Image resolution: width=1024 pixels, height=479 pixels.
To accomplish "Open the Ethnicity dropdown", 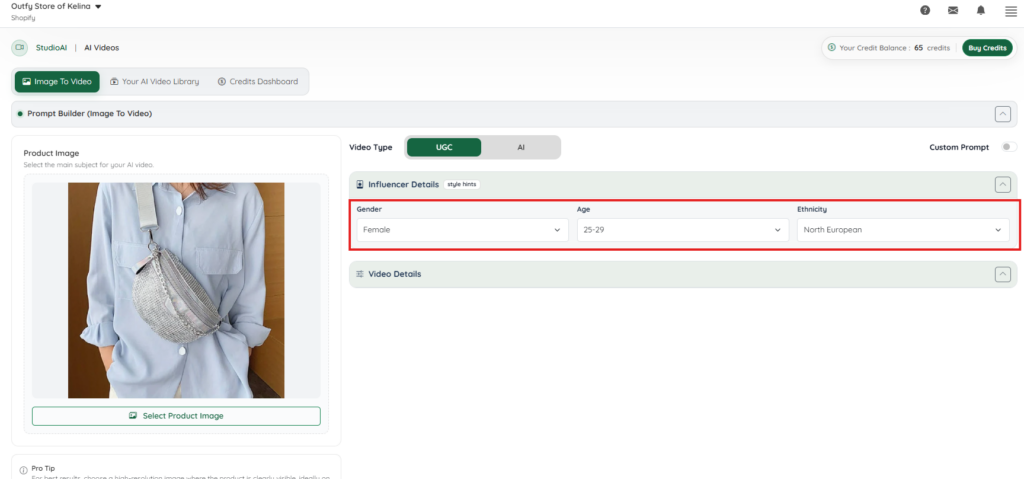I will 902,230.
